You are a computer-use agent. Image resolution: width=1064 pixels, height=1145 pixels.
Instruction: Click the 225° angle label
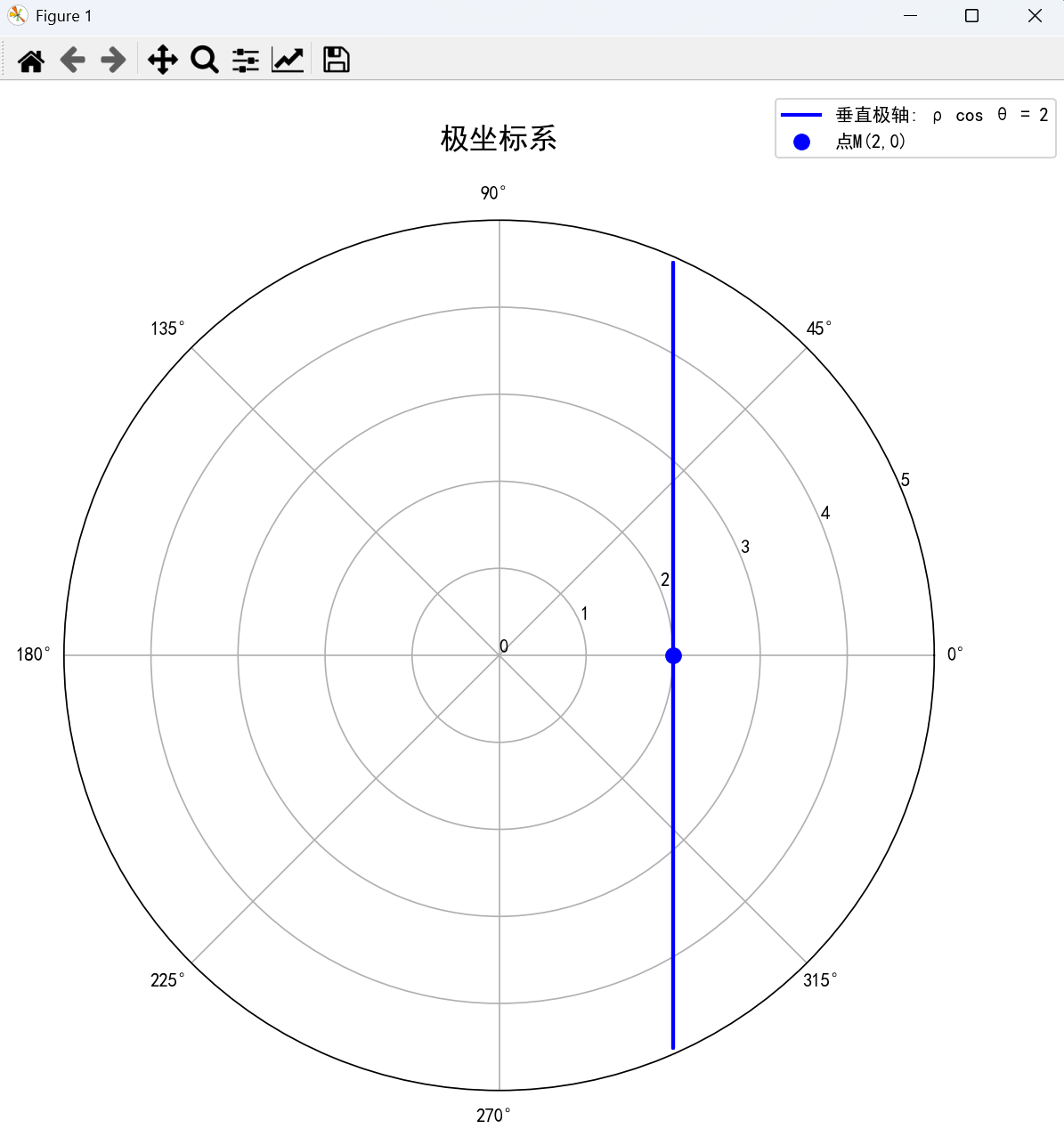coord(167,980)
